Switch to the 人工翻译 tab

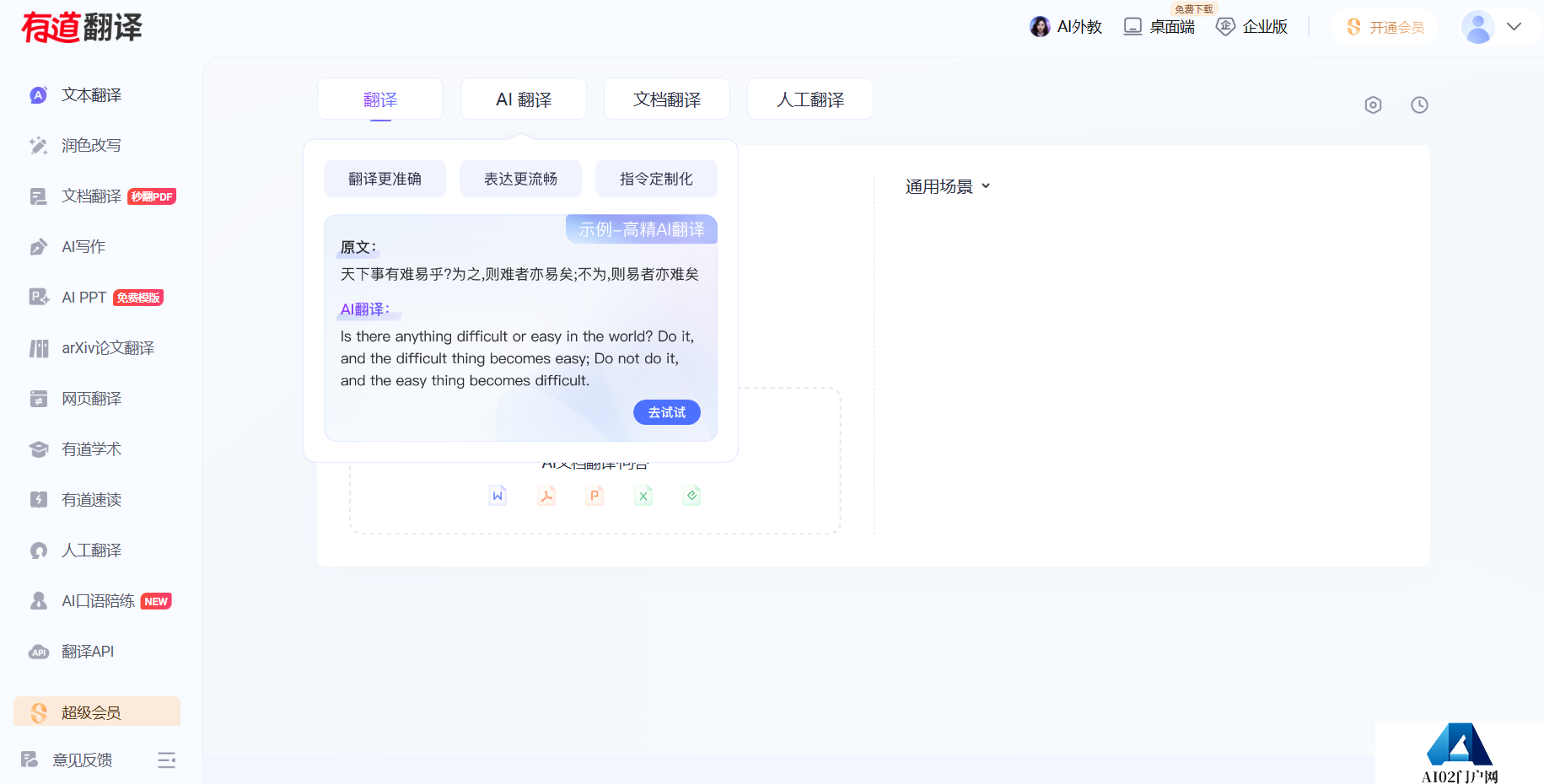pyautogui.click(x=810, y=99)
